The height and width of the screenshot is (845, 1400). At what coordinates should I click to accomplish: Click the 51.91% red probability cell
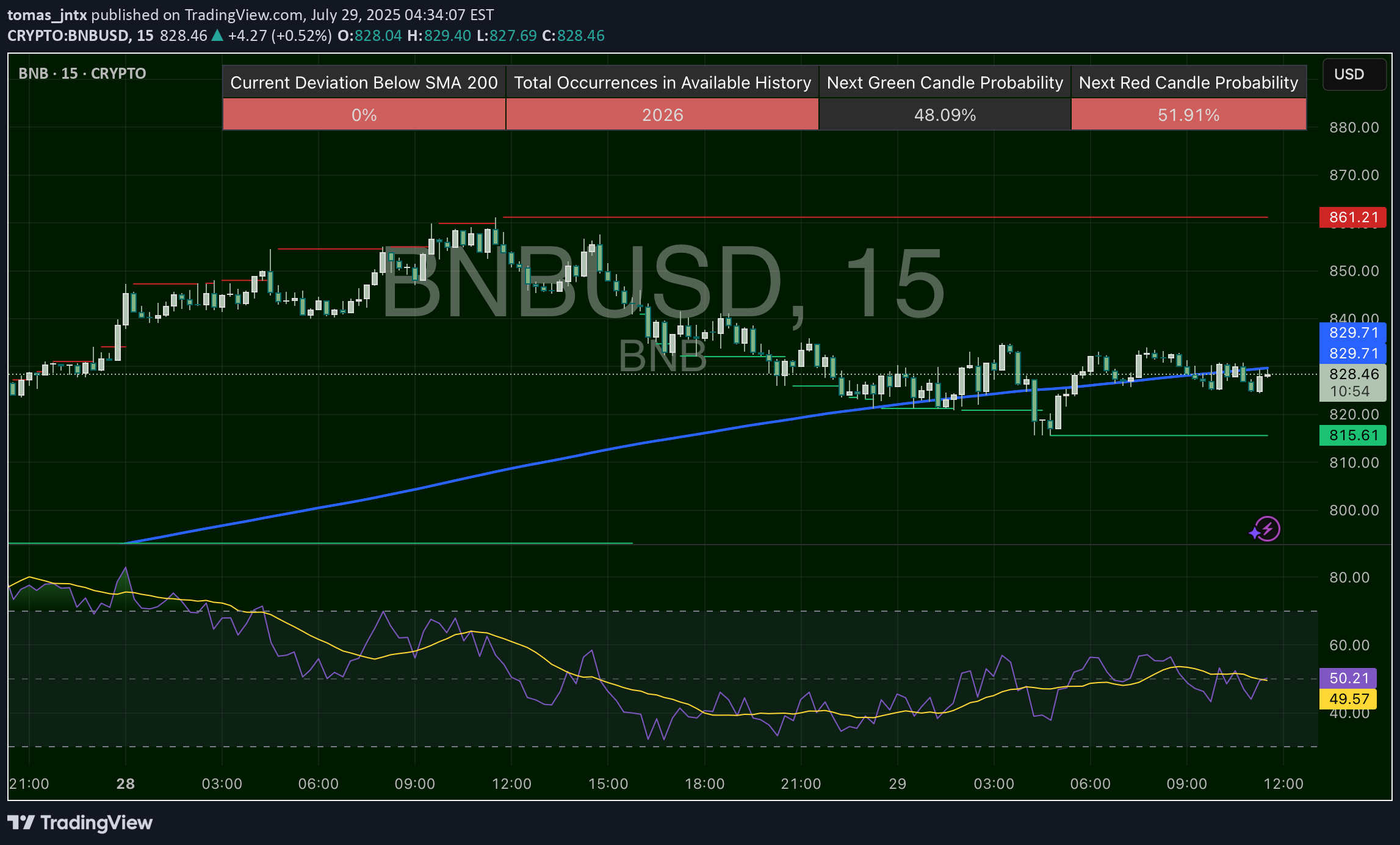point(1189,115)
